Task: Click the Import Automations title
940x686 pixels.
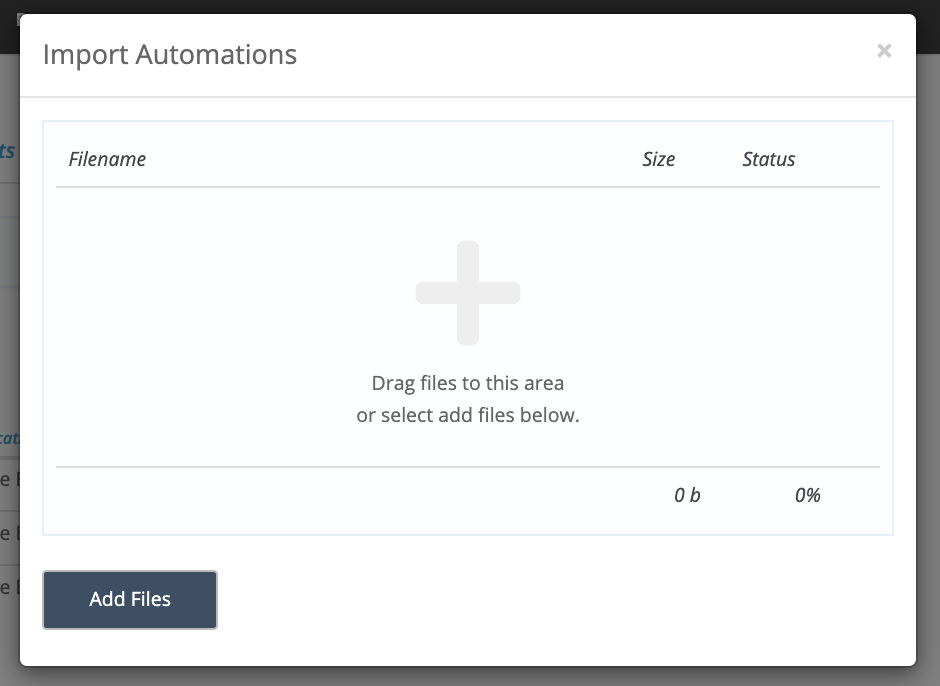Action: (x=170, y=54)
